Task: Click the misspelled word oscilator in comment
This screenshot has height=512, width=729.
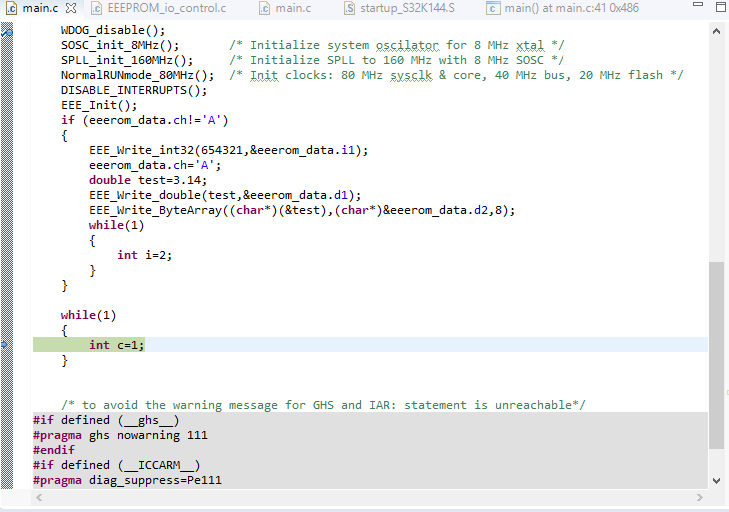Action: click(407, 46)
